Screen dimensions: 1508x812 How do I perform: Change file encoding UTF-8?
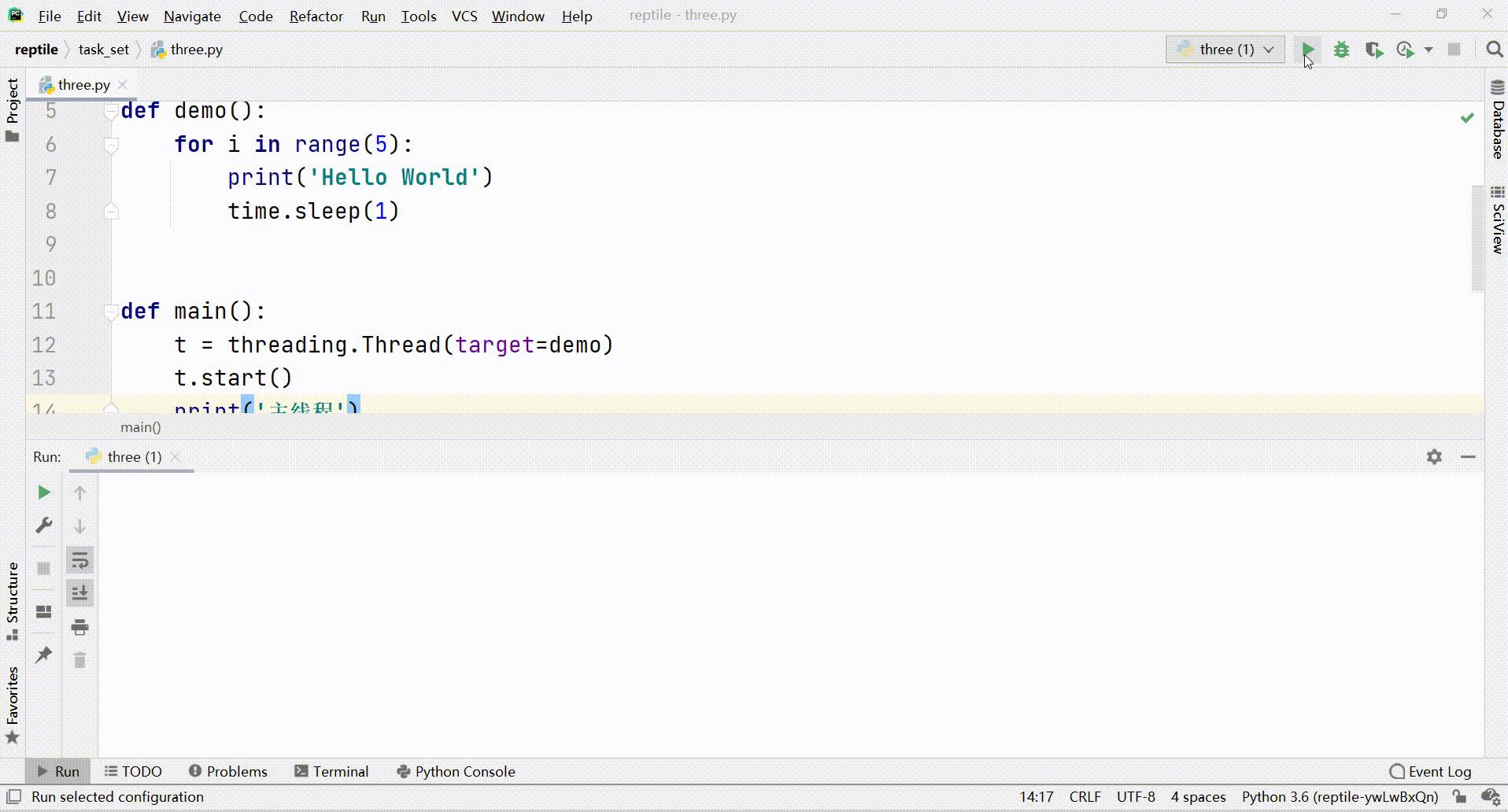1136,797
